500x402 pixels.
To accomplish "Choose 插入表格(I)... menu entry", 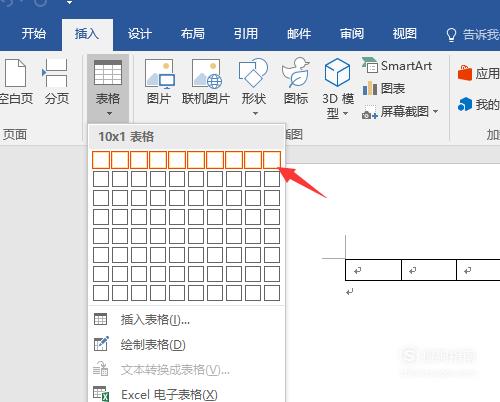I will (187, 320).
